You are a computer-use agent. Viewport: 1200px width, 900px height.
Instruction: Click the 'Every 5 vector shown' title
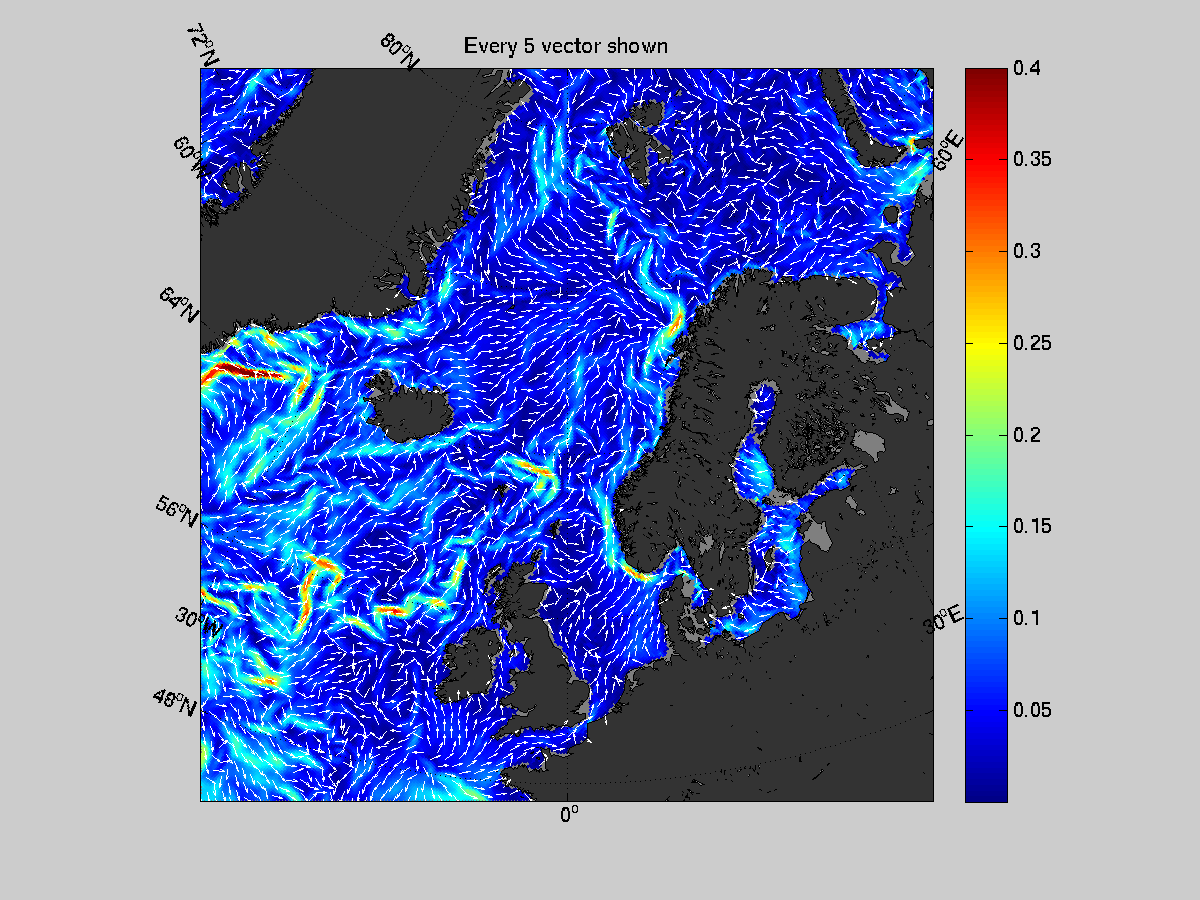click(x=565, y=46)
